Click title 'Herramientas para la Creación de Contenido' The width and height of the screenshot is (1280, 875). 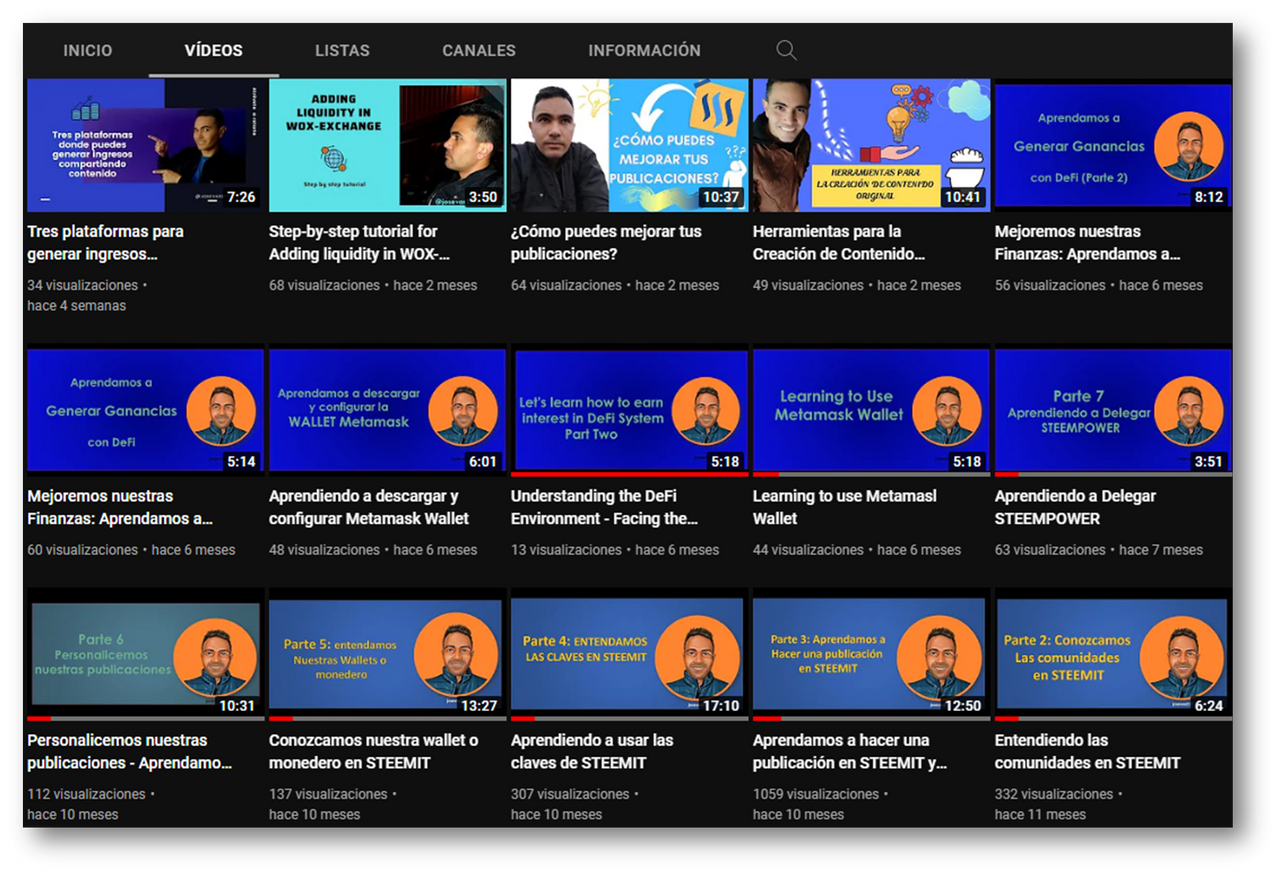pyautogui.click(x=839, y=243)
